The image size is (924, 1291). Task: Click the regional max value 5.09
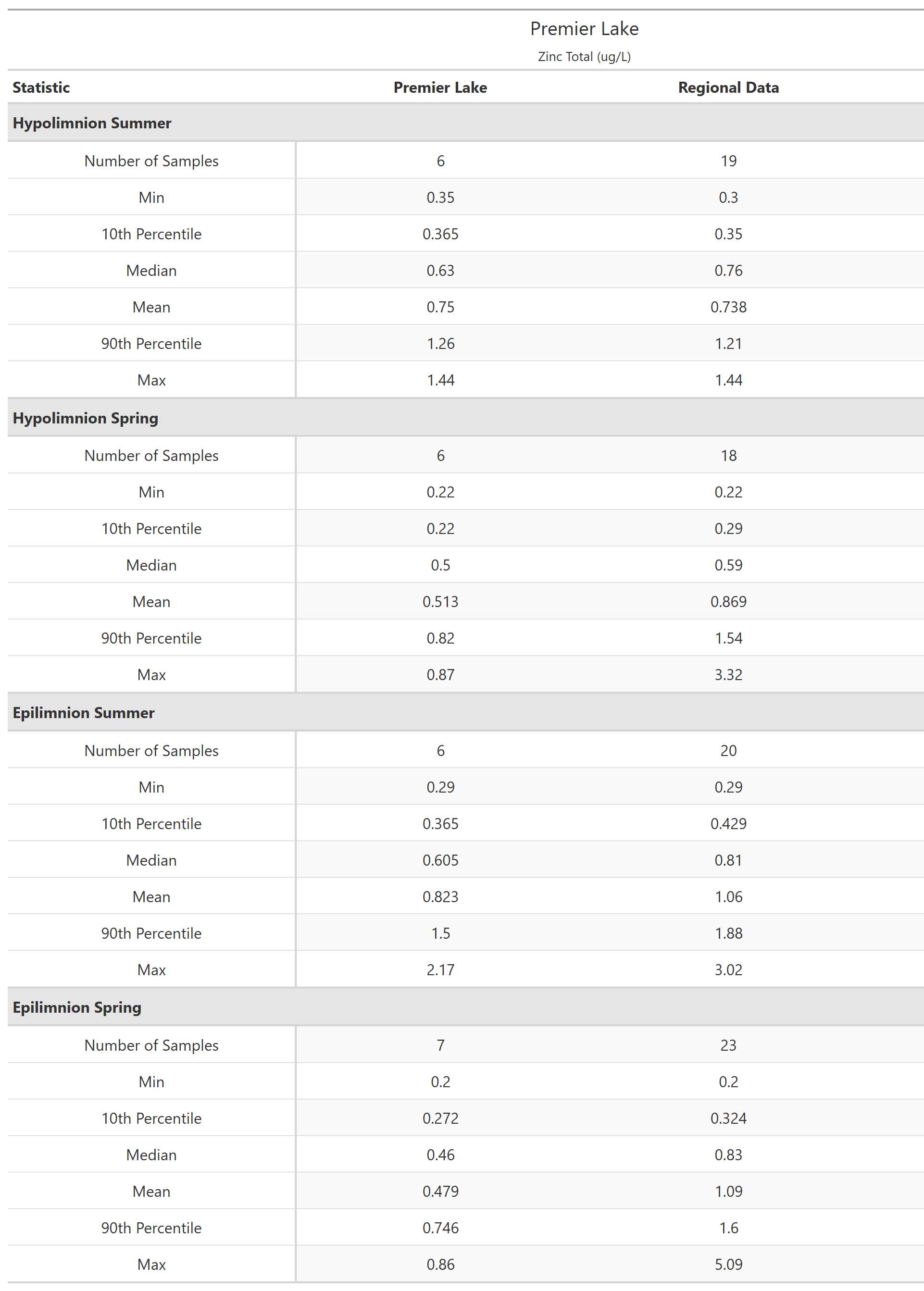pyautogui.click(x=728, y=1264)
